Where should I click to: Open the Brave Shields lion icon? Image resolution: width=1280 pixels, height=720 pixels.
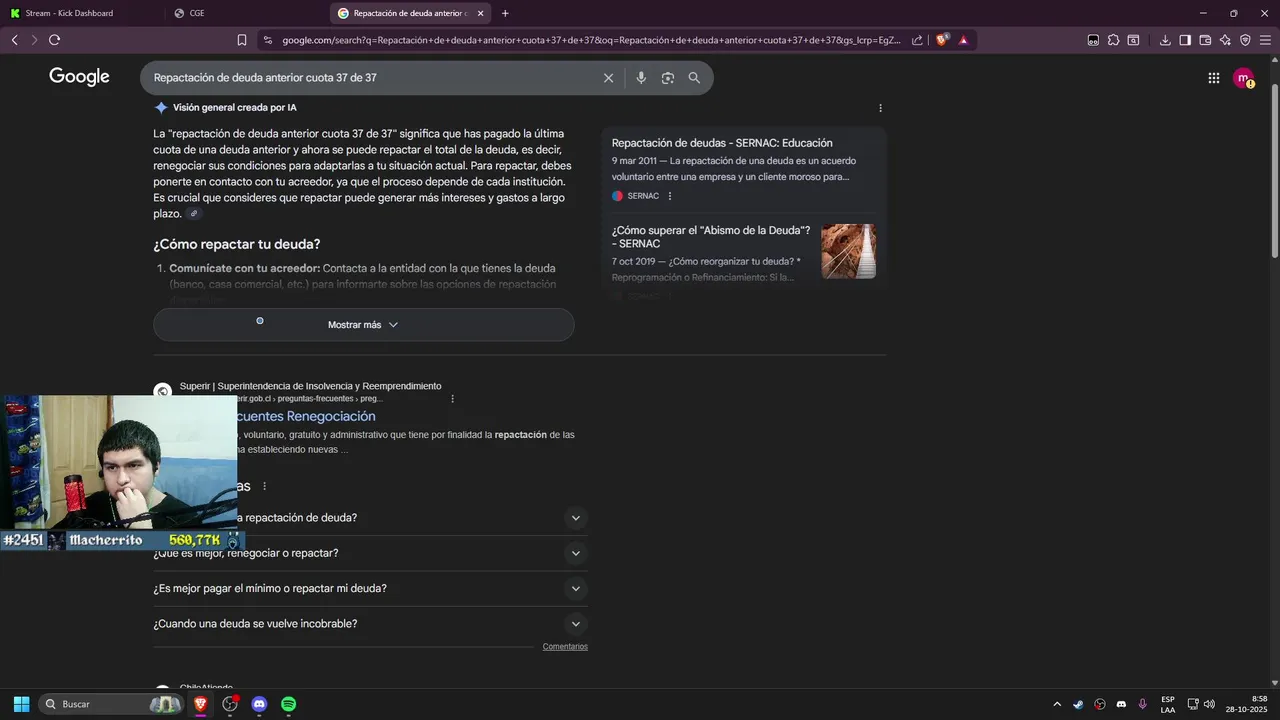tap(942, 40)
